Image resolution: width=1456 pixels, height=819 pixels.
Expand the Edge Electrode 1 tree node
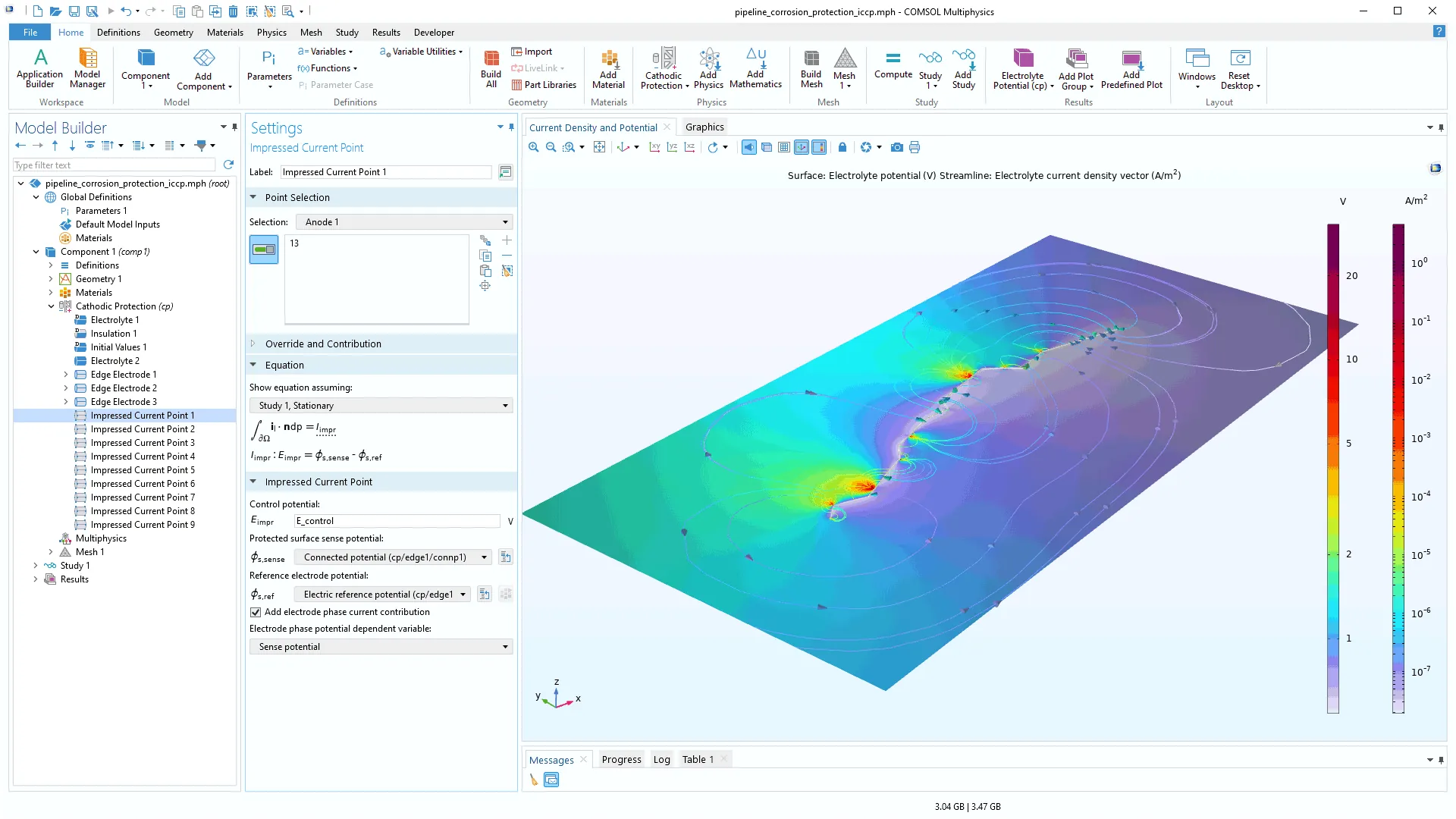click(x=66, y=375)
